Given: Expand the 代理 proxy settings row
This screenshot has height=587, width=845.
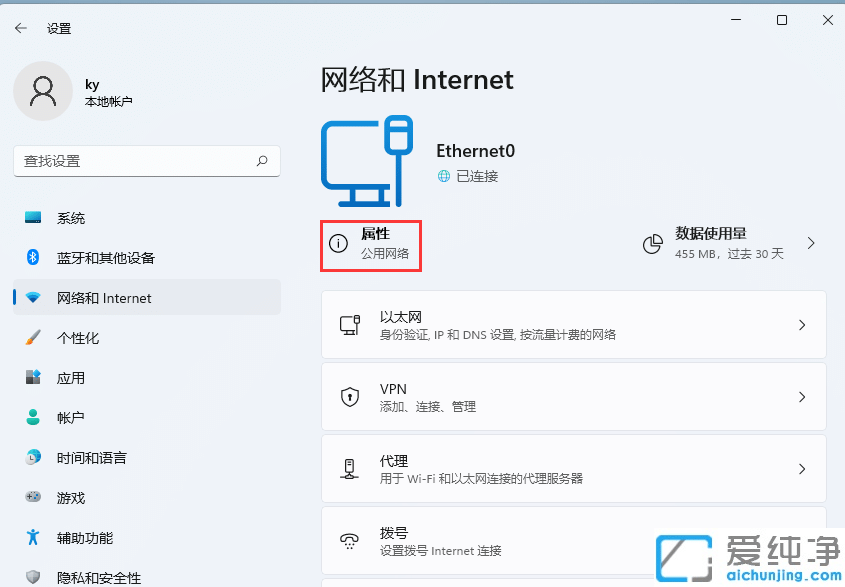Looking at the screenshot, I should point(573,468).
